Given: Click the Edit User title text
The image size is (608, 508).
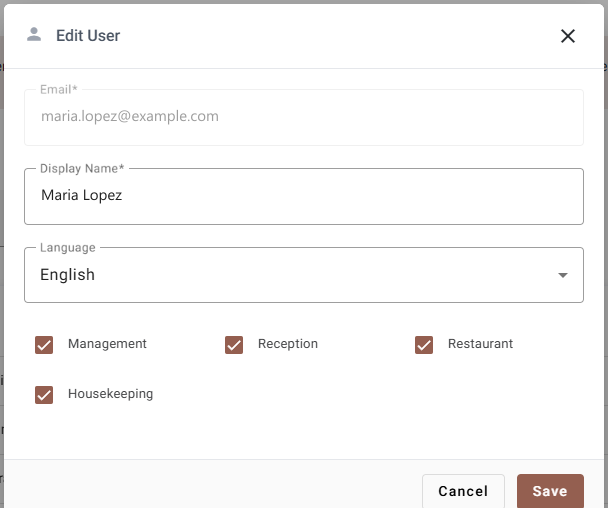Looking at the screenshot, I should (x=88, y=36).
